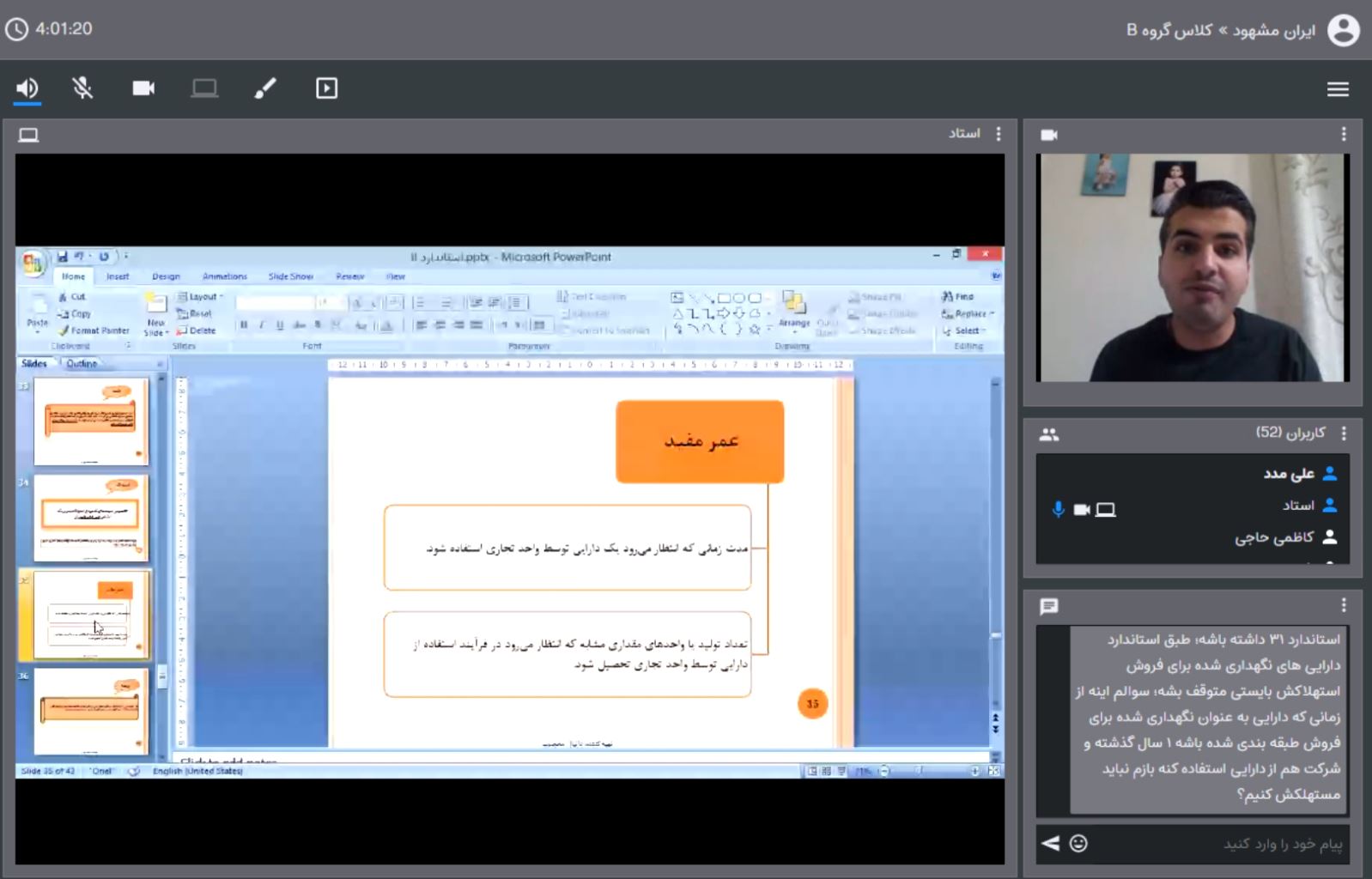
Task: Switch to the Home ribbon tab
Action: click(x=73, y=276)
